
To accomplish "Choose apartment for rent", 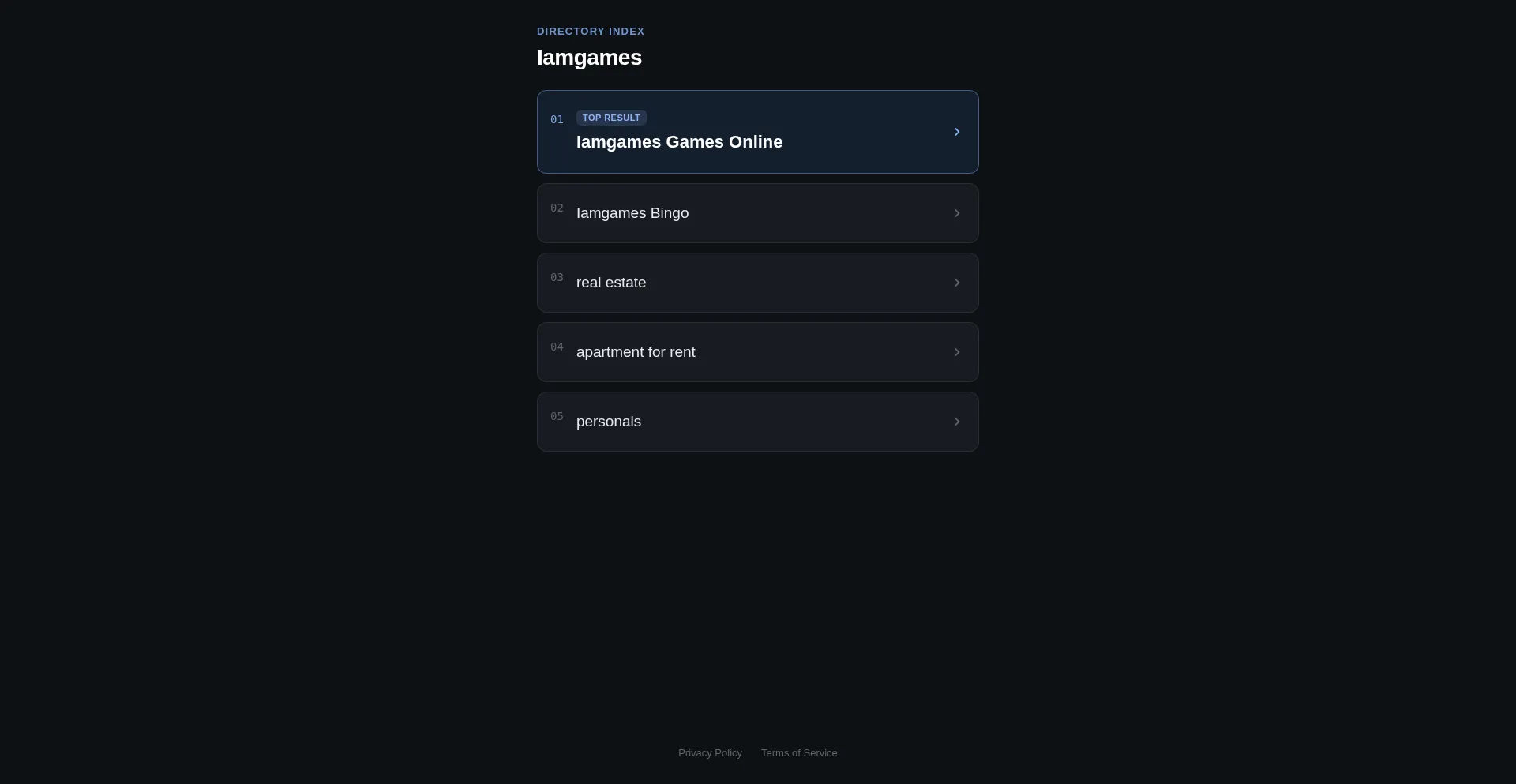I will point(758,352).
